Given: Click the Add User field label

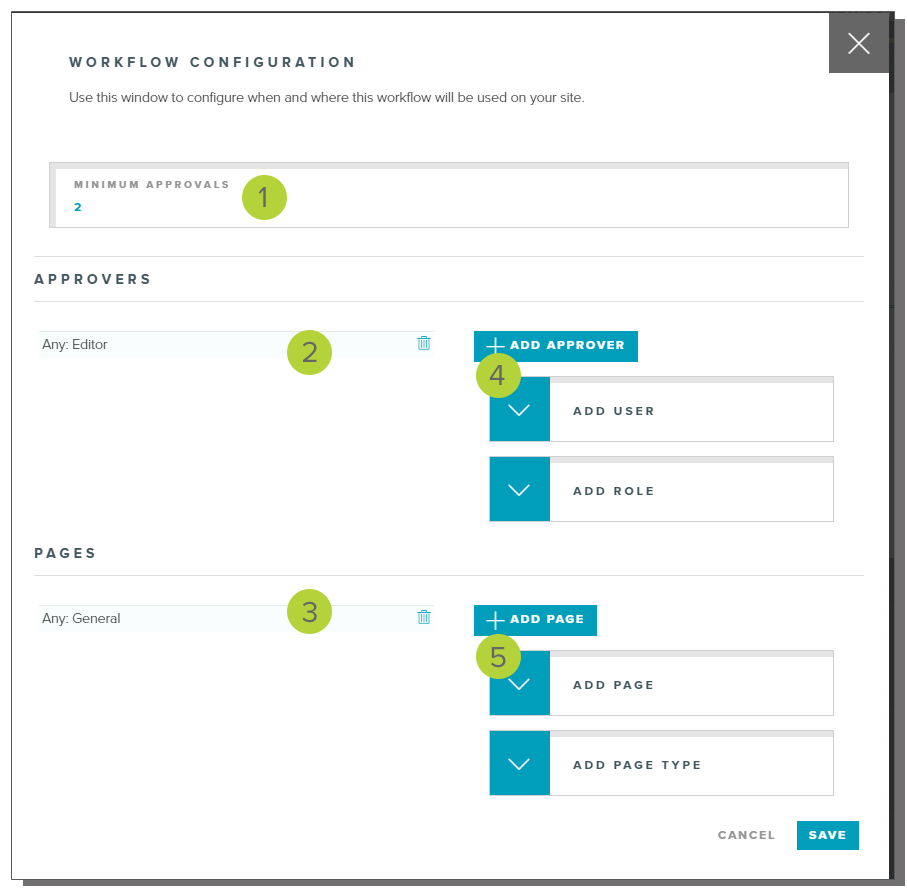Looking at the screenshot, I should (614, 411).
